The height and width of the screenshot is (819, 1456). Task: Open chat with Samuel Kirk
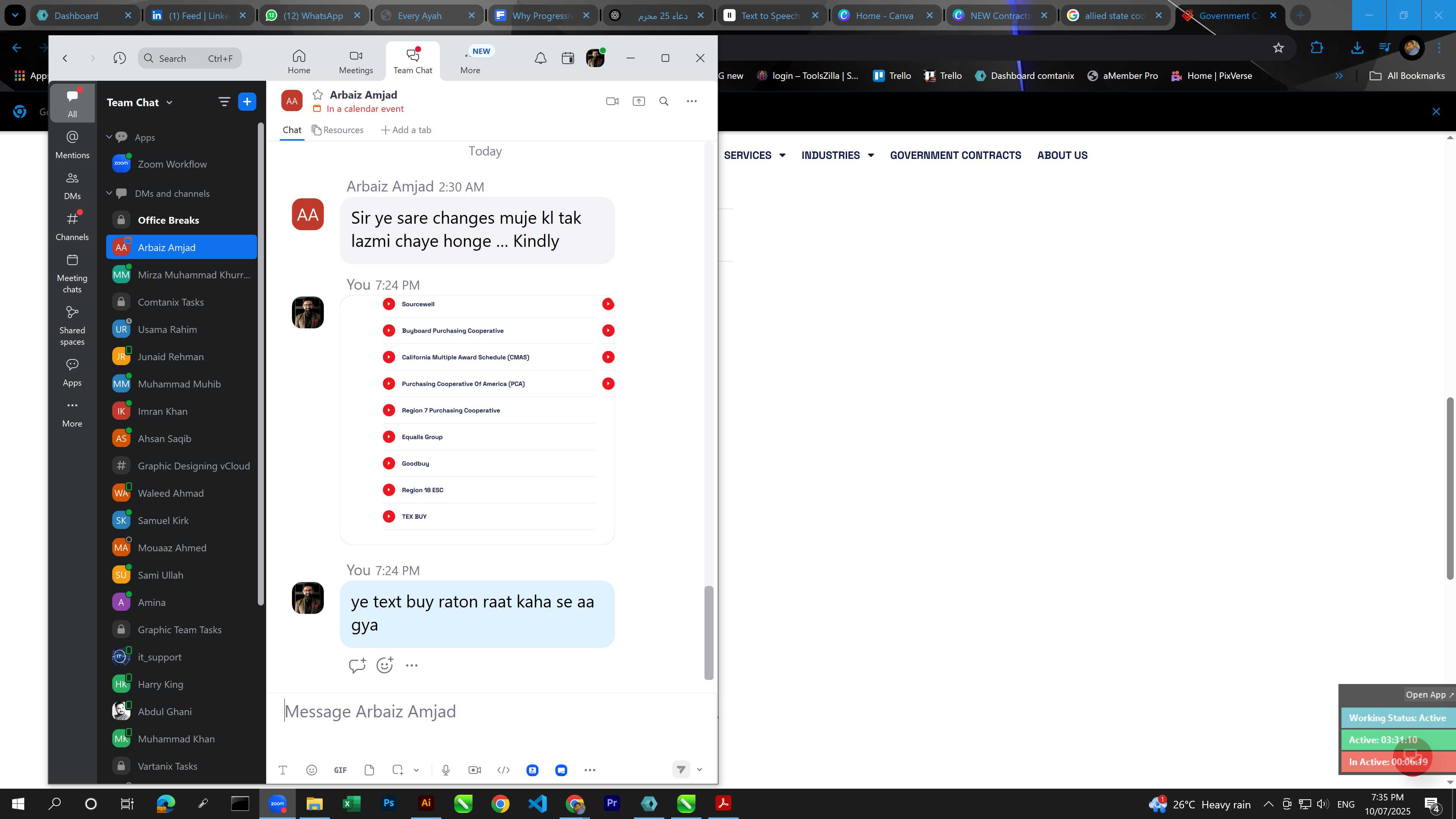pos(182,520)
